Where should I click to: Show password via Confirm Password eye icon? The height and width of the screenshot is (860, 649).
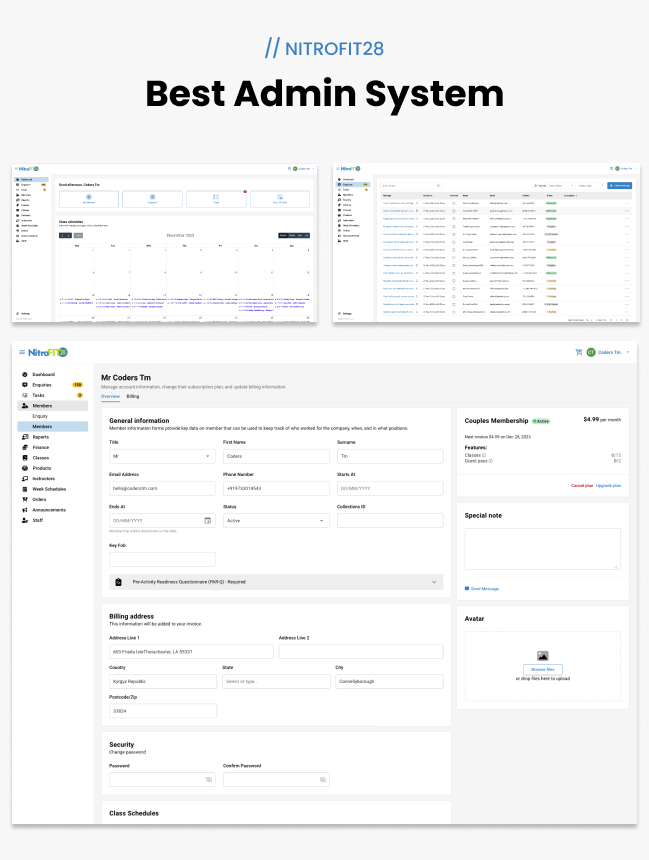click(323, 779)
